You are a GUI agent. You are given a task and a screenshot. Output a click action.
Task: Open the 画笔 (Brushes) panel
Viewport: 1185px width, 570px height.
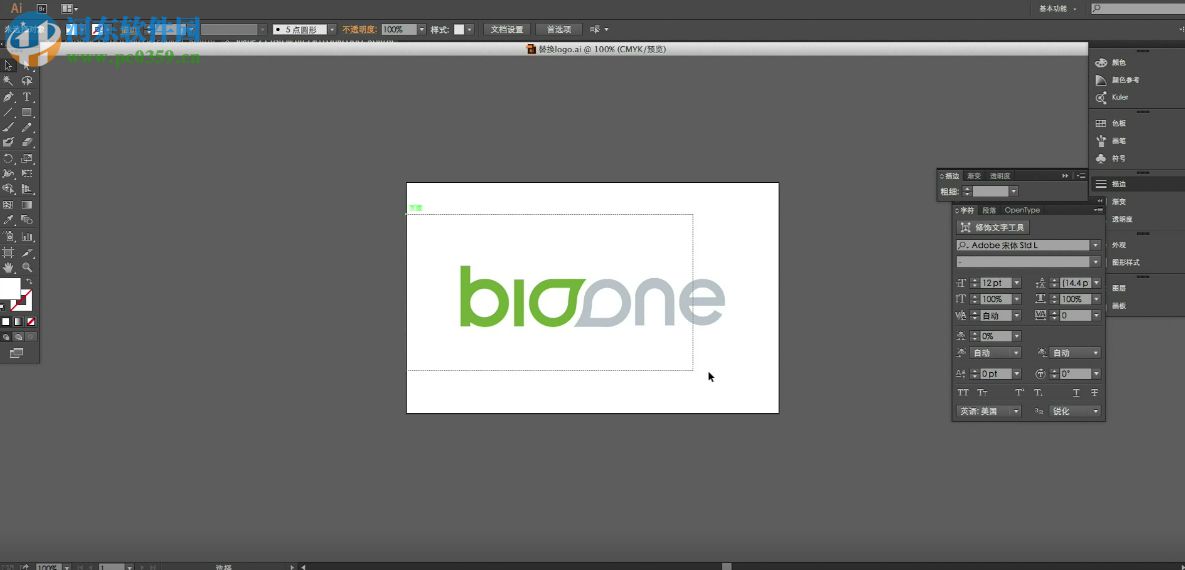(1101, 141)
